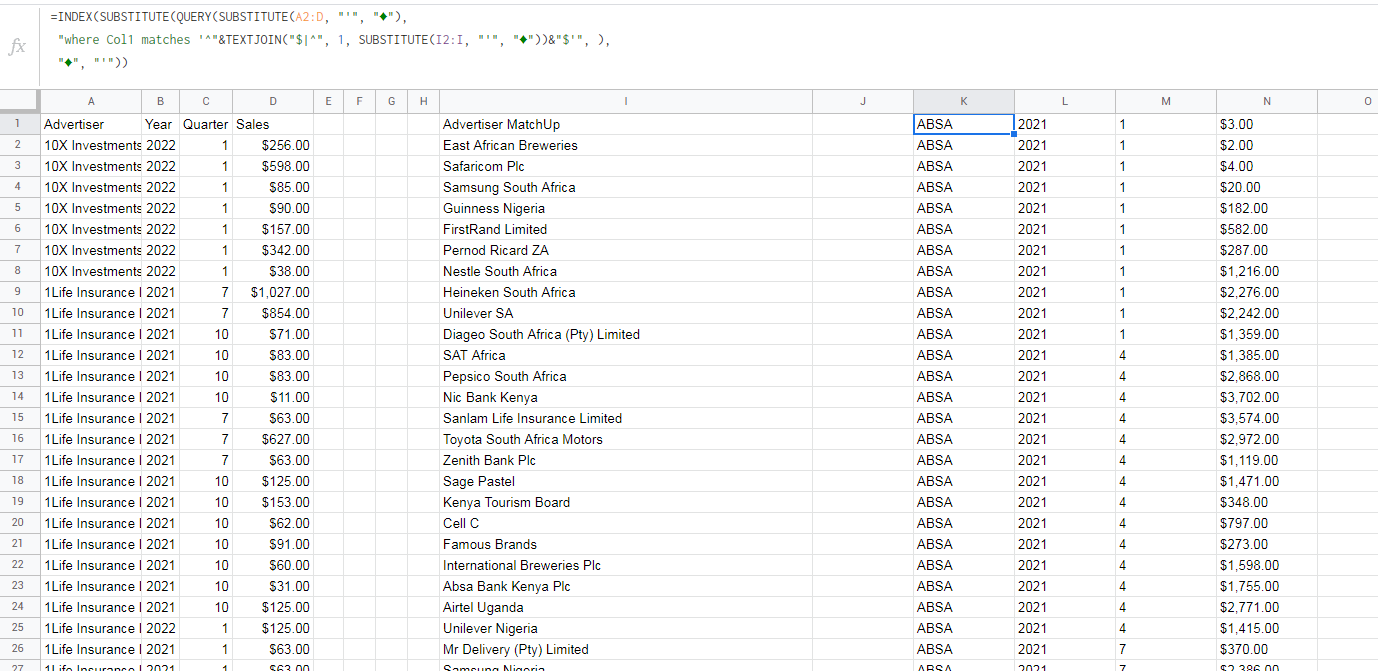Click the select-all corner box

19,101
